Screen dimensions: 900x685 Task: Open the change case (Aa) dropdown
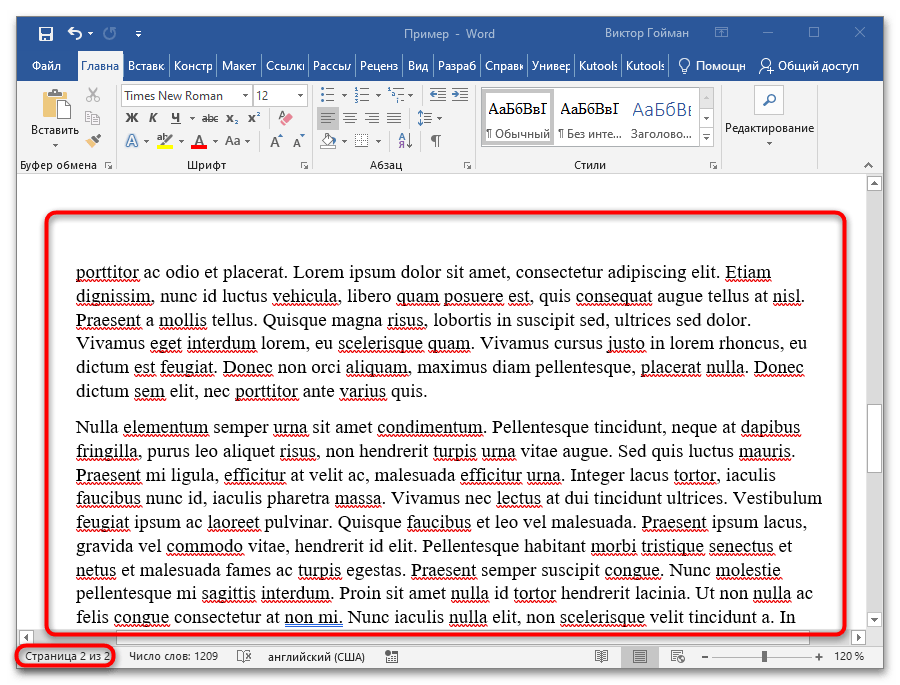click(237, 141)
